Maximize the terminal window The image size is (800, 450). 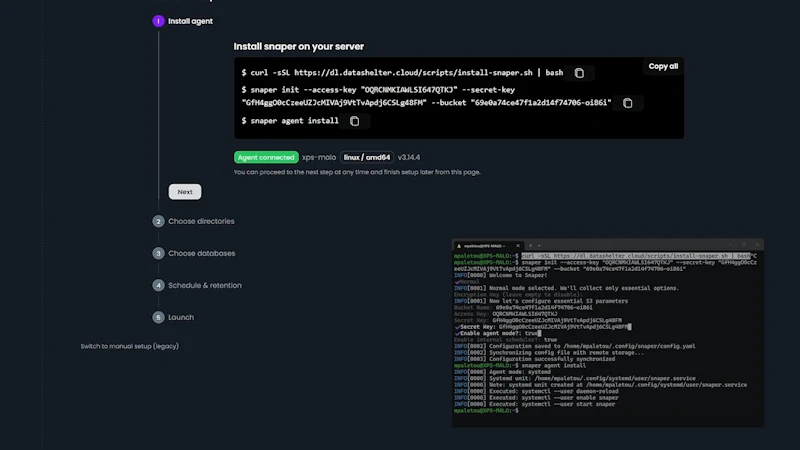point(744,245)
